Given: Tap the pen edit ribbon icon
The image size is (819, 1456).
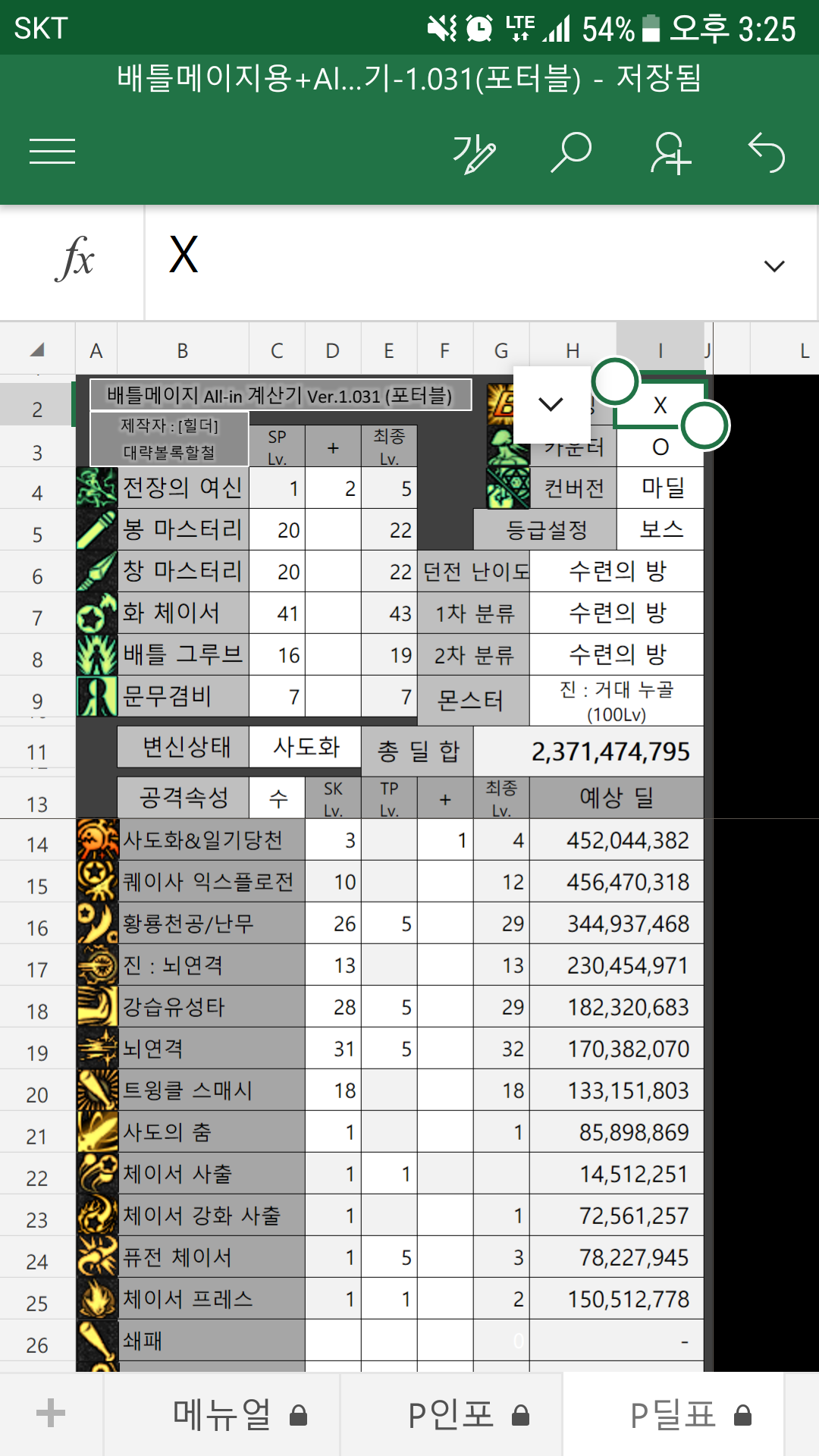Looking at the screenshot, I should pos(474,153).
